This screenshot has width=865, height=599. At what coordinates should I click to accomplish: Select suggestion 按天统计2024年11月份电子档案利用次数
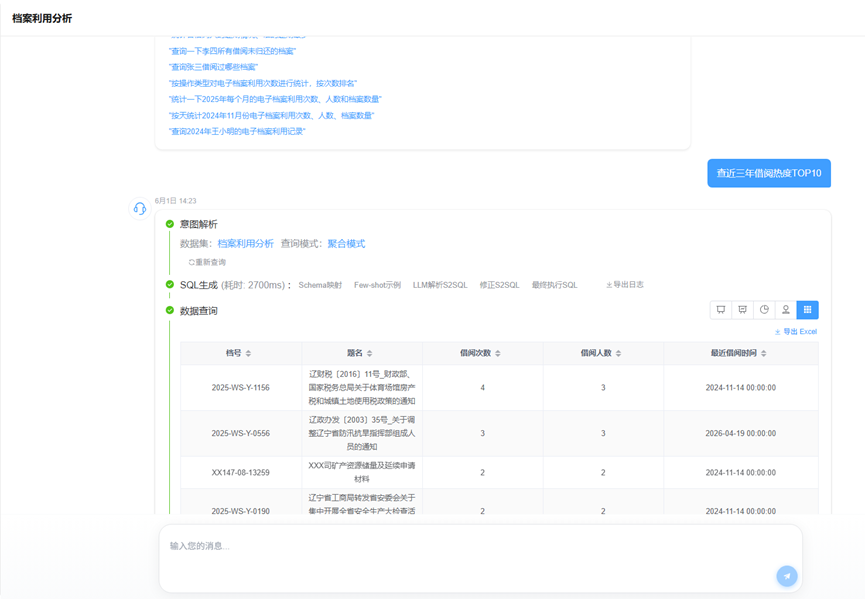click(271, 115)
